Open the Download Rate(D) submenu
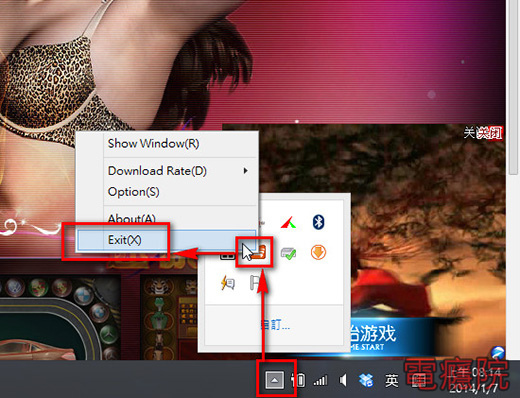 point(167,171)
